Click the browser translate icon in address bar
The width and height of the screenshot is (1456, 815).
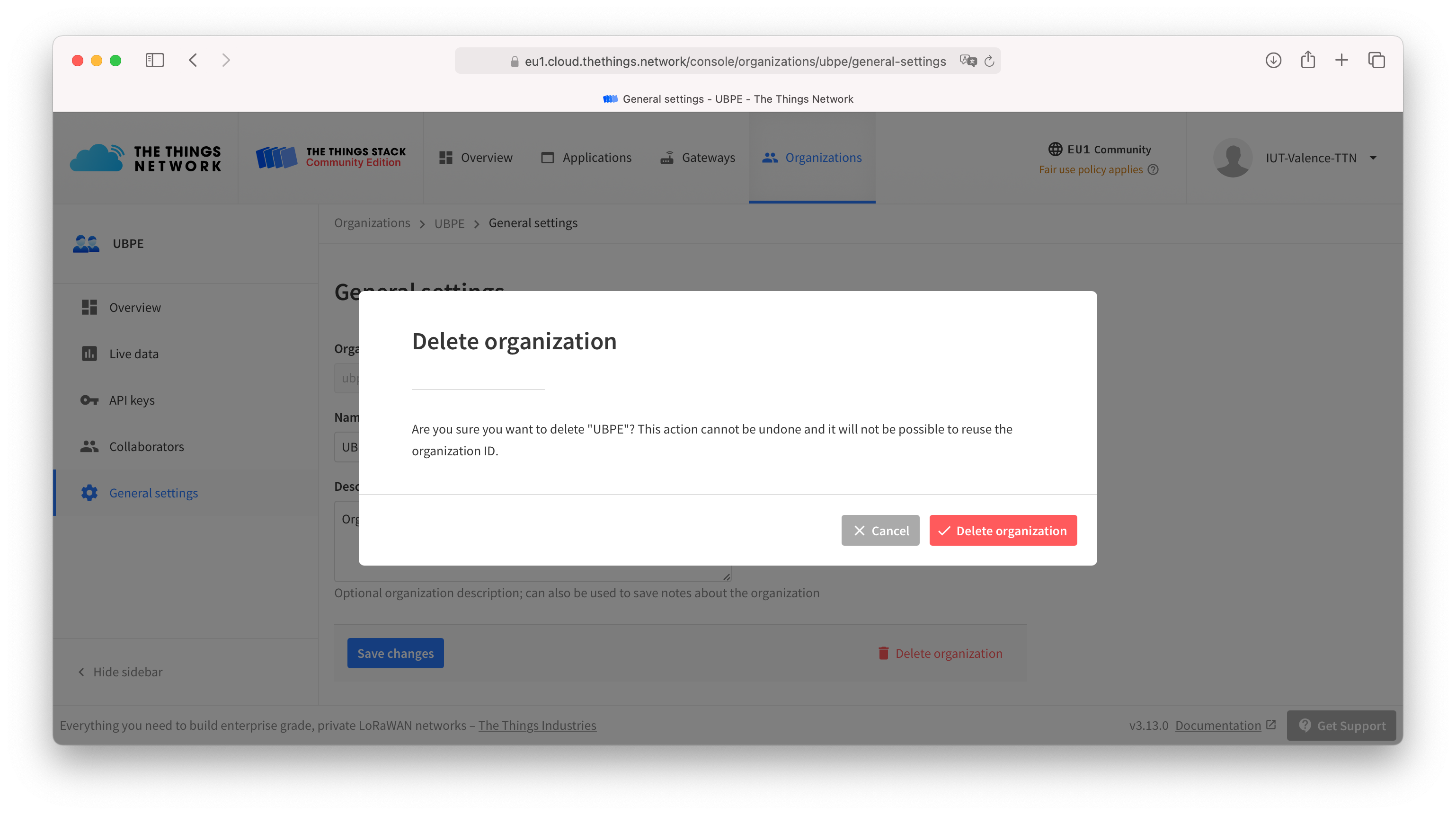pyautogui.click(x=968, y=61)
